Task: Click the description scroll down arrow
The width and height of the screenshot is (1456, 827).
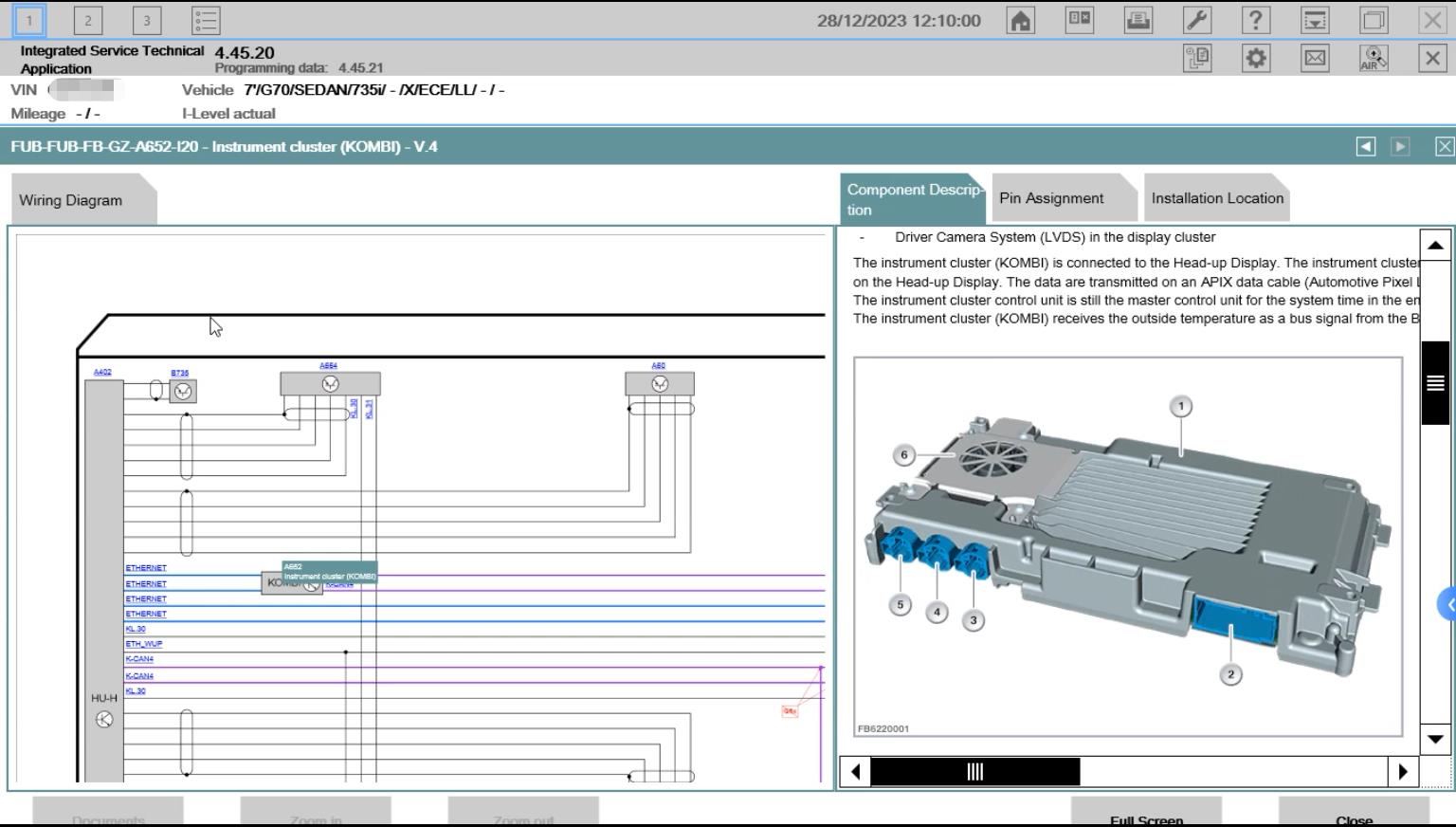Action: (1435, 739)
